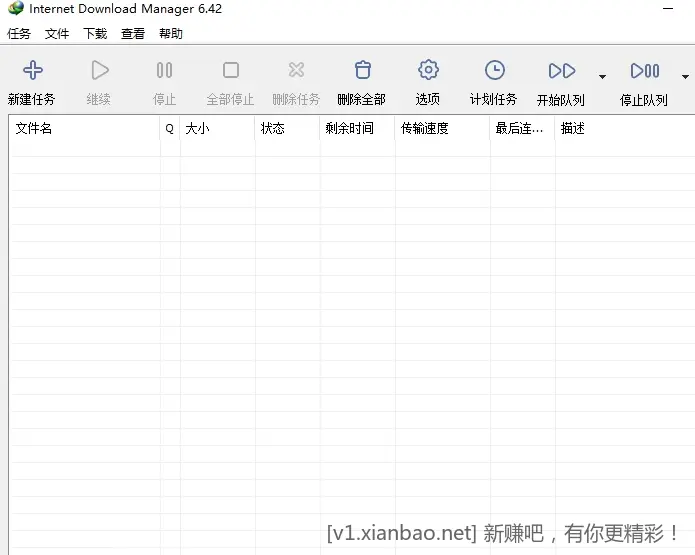Click the 新建任务 plus icon
Screen dimensions: 695x555
[x=33, y=70]
